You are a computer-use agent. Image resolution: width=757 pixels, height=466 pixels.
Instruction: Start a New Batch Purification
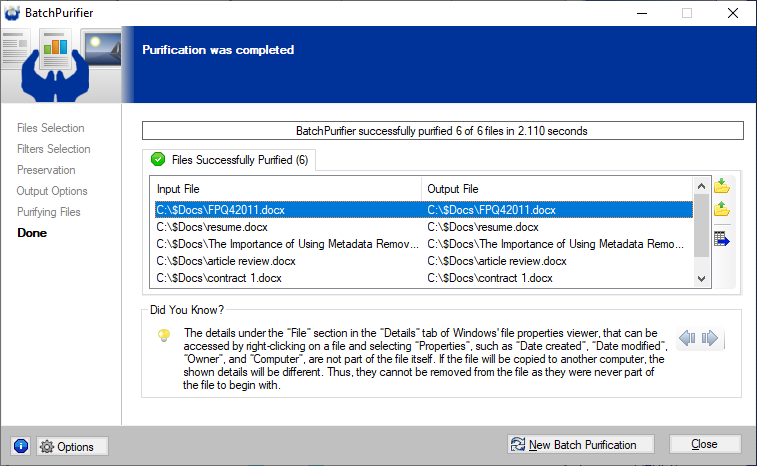(581, 444)
